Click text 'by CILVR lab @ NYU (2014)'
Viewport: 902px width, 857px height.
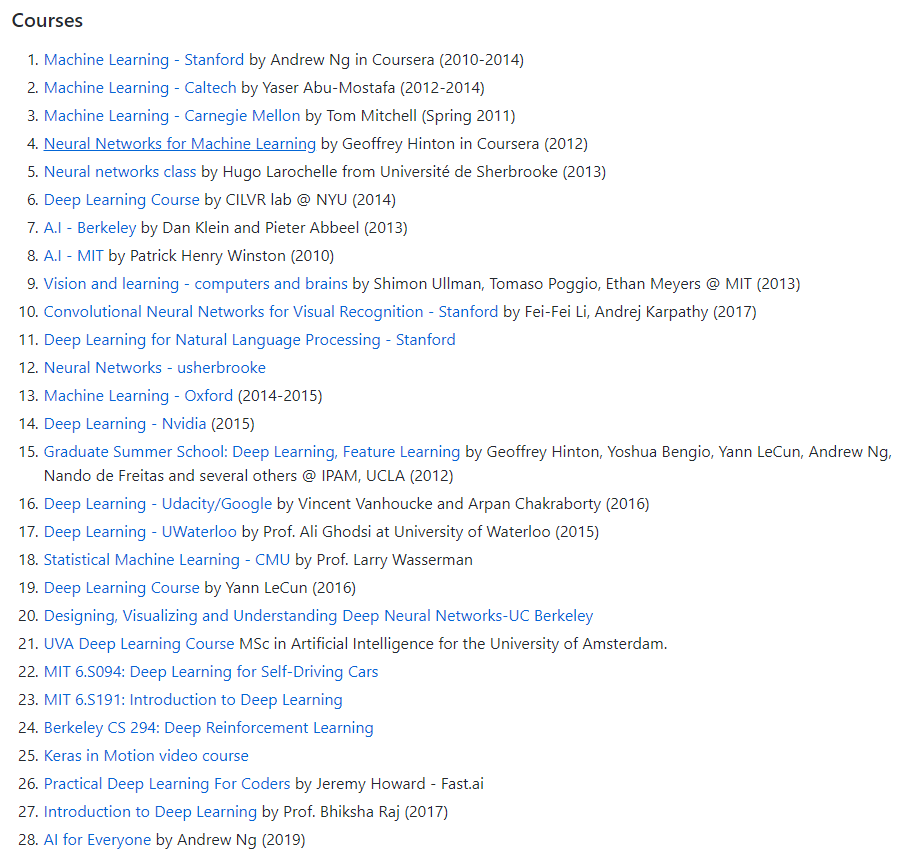click(x=300, y=200)
